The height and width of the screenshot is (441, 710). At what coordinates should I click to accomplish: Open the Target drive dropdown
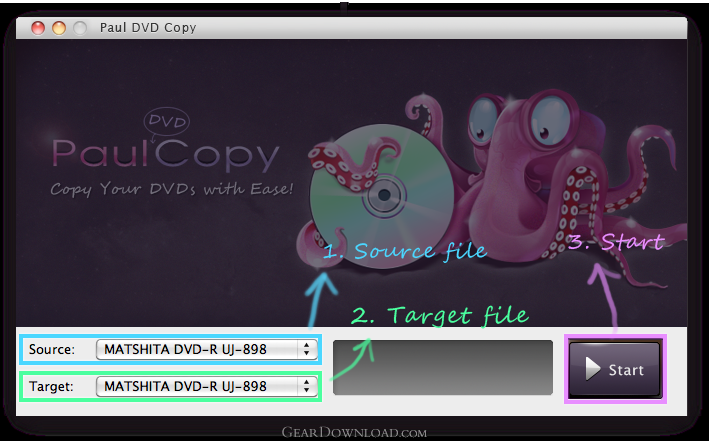pos(206,386)
